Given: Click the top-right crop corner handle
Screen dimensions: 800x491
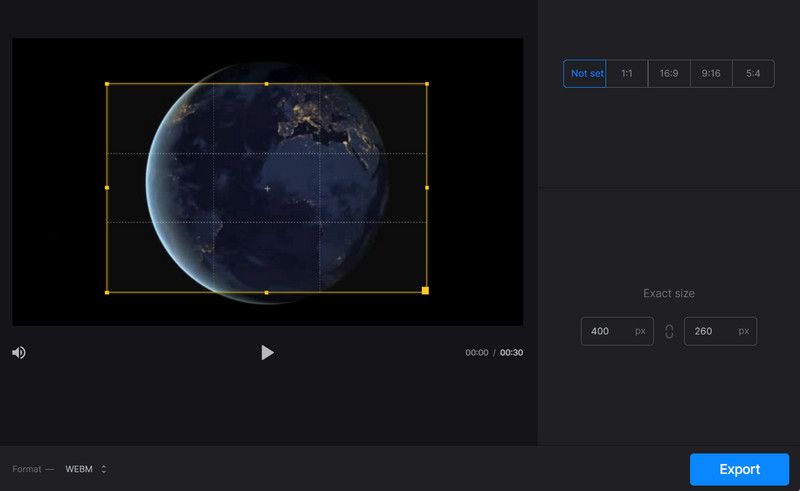Looking at the screenshot, I should click(427, 84).
